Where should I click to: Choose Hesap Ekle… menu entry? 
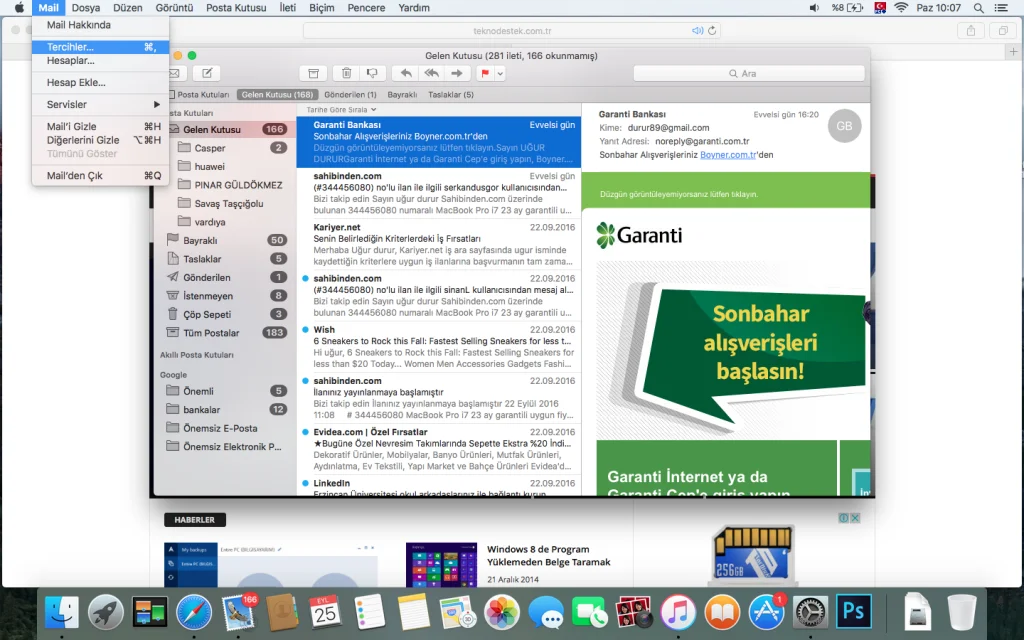[x=76, y=82]
